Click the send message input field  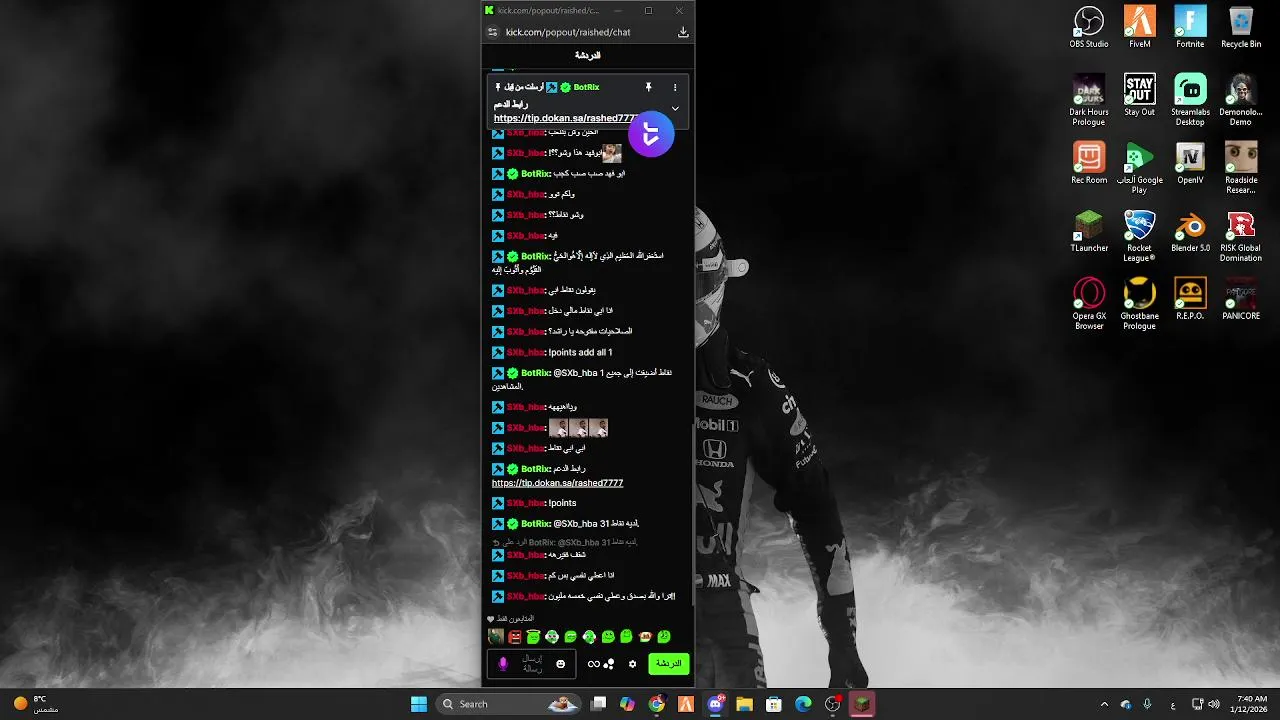[x=532, y=663]
